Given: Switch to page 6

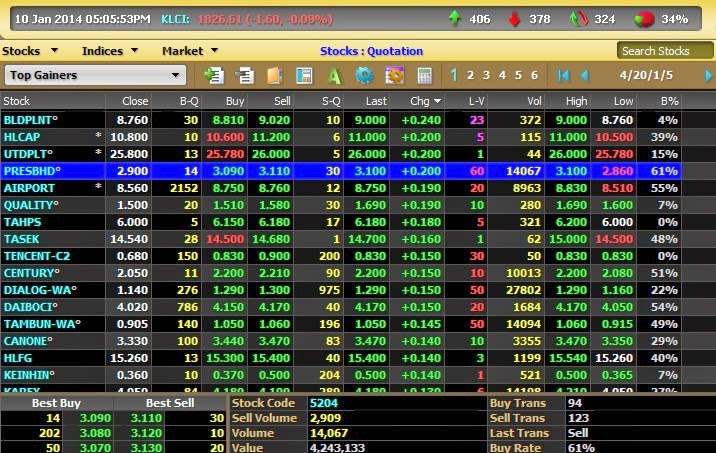Looking at the screenshot, I should [x=534, y=75].
